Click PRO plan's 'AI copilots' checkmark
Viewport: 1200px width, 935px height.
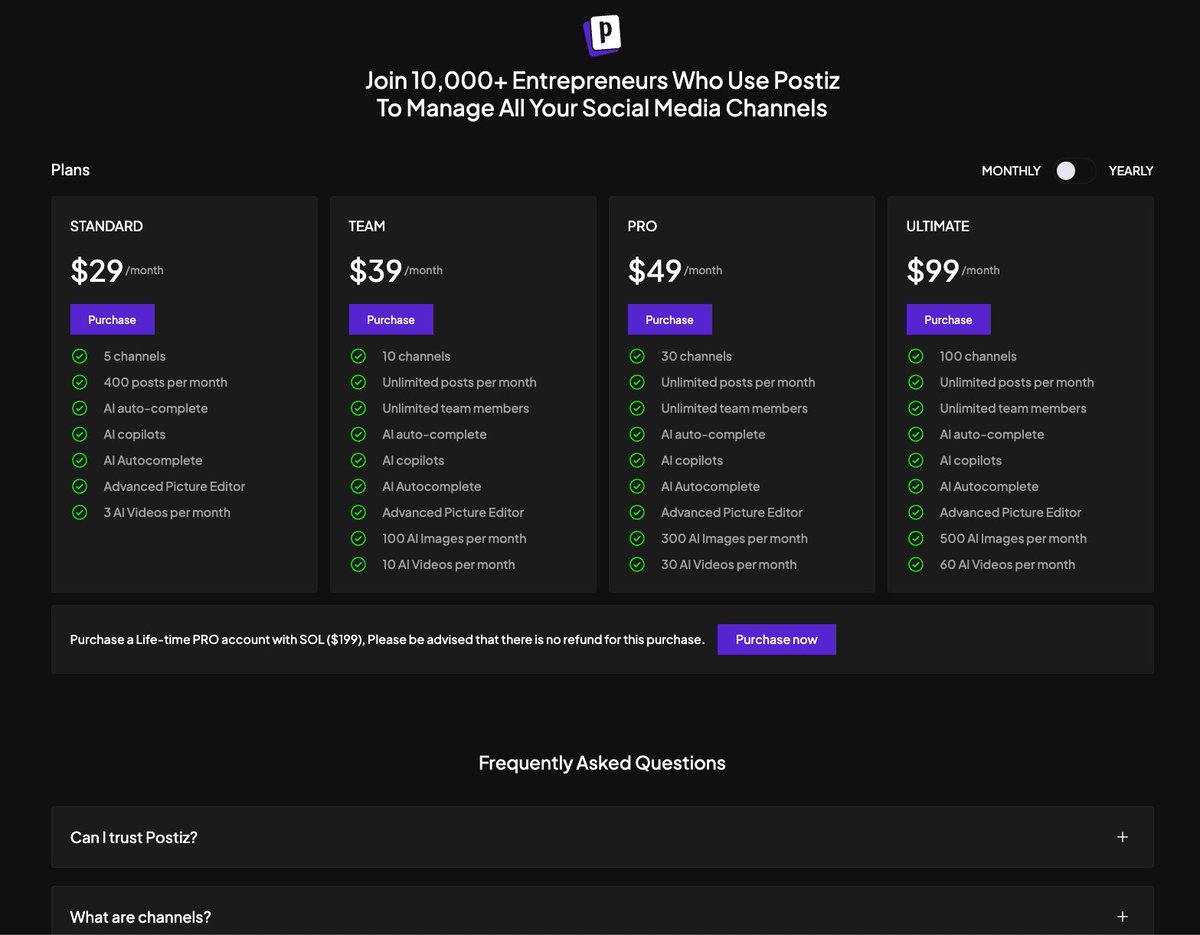click(x=637, y=460)
